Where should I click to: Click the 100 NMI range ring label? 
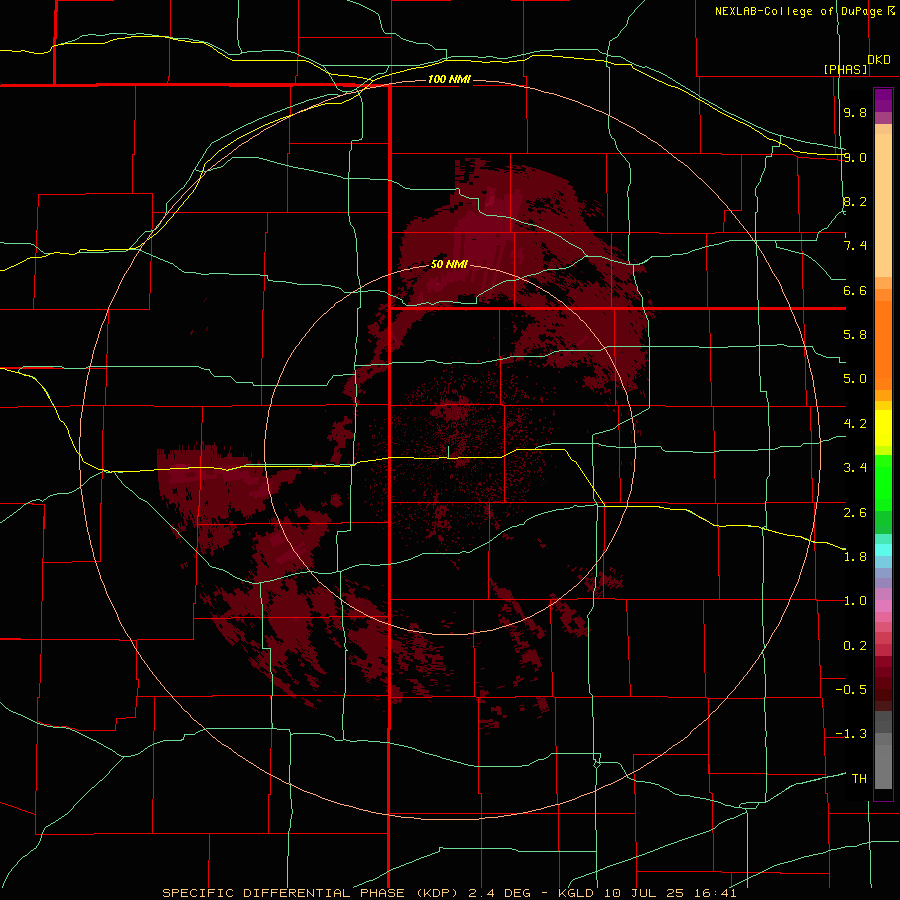(449, 79)
